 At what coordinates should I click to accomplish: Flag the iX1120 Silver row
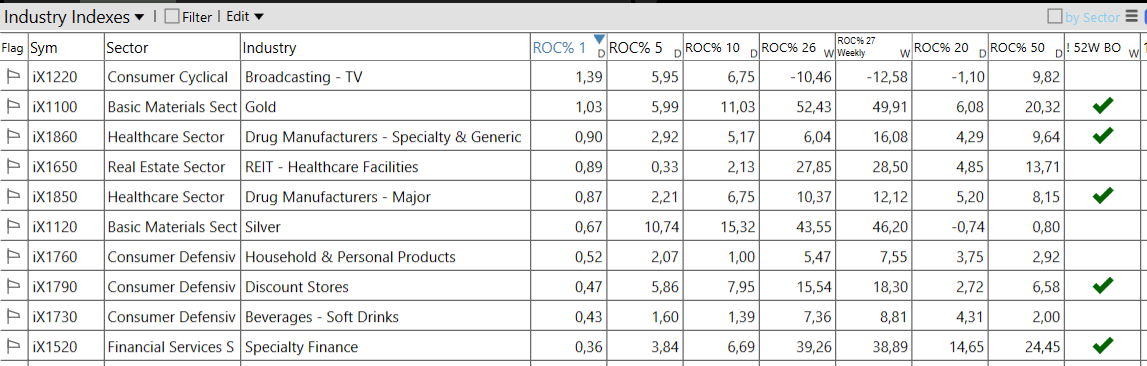tap(12, 227)
